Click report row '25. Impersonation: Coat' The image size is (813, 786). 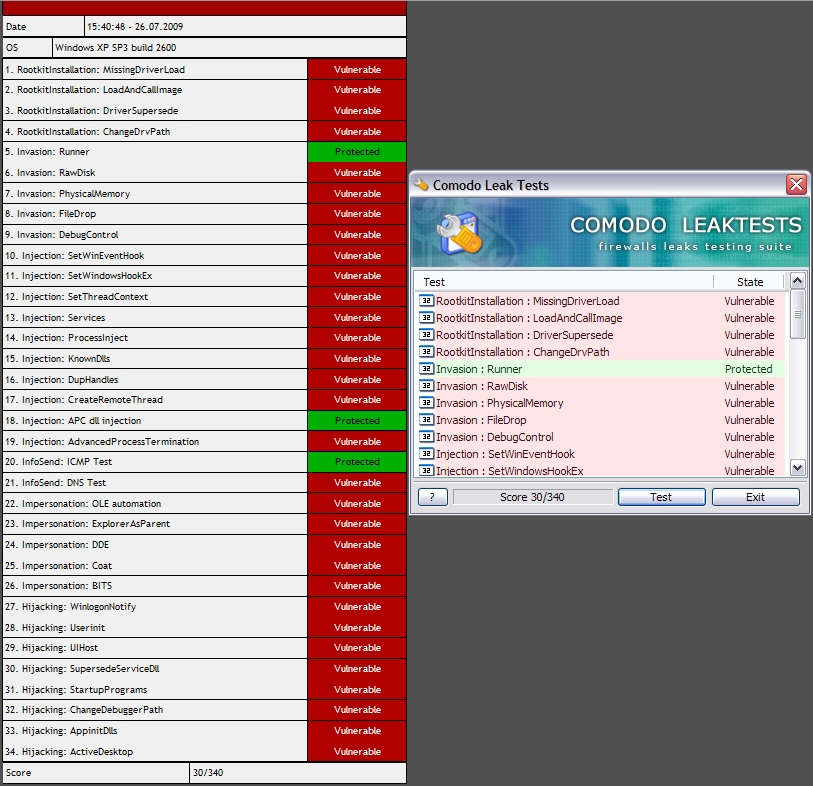pyautogui.click(x=155, y=565)
